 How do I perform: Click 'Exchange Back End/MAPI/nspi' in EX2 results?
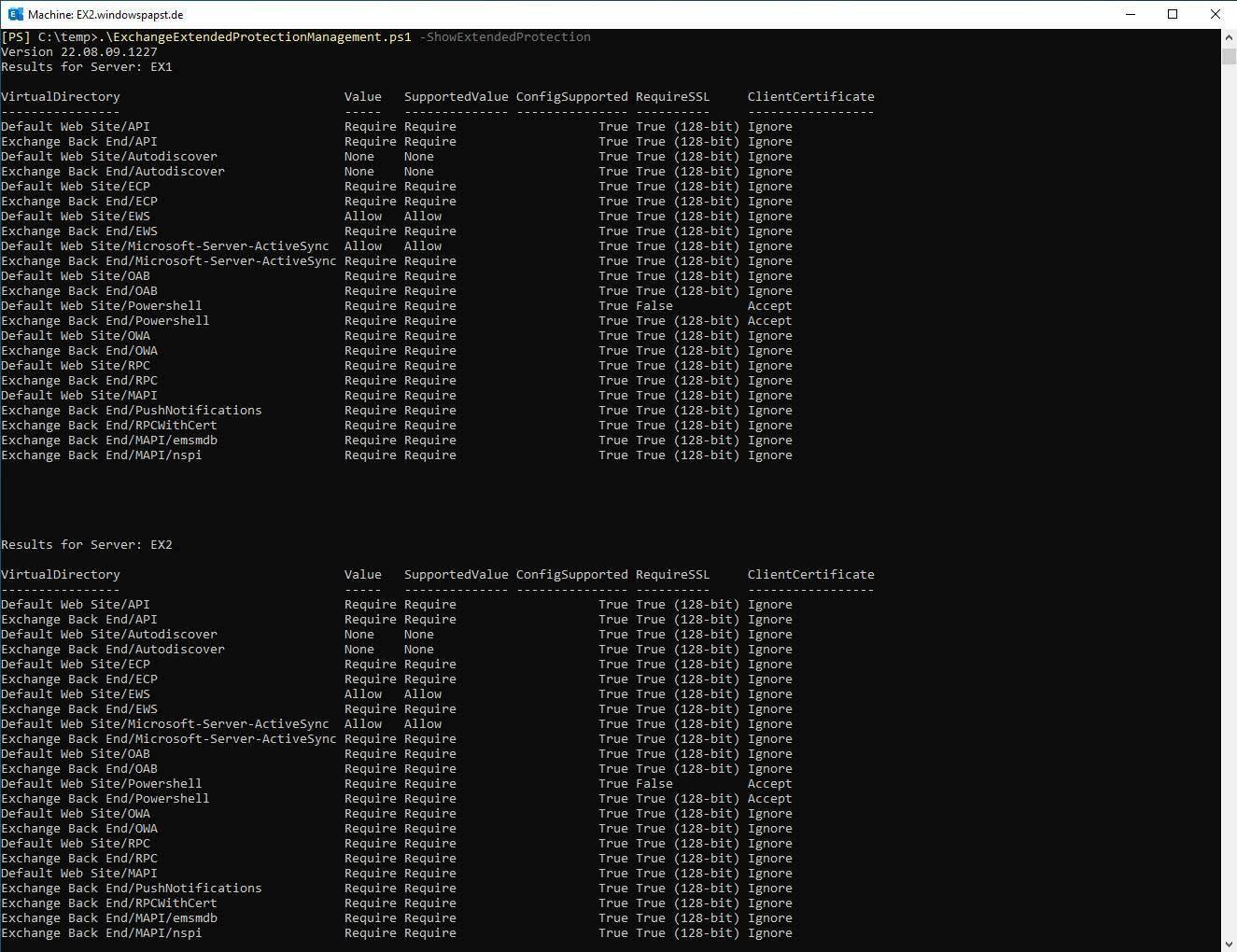tap(102, 933)
